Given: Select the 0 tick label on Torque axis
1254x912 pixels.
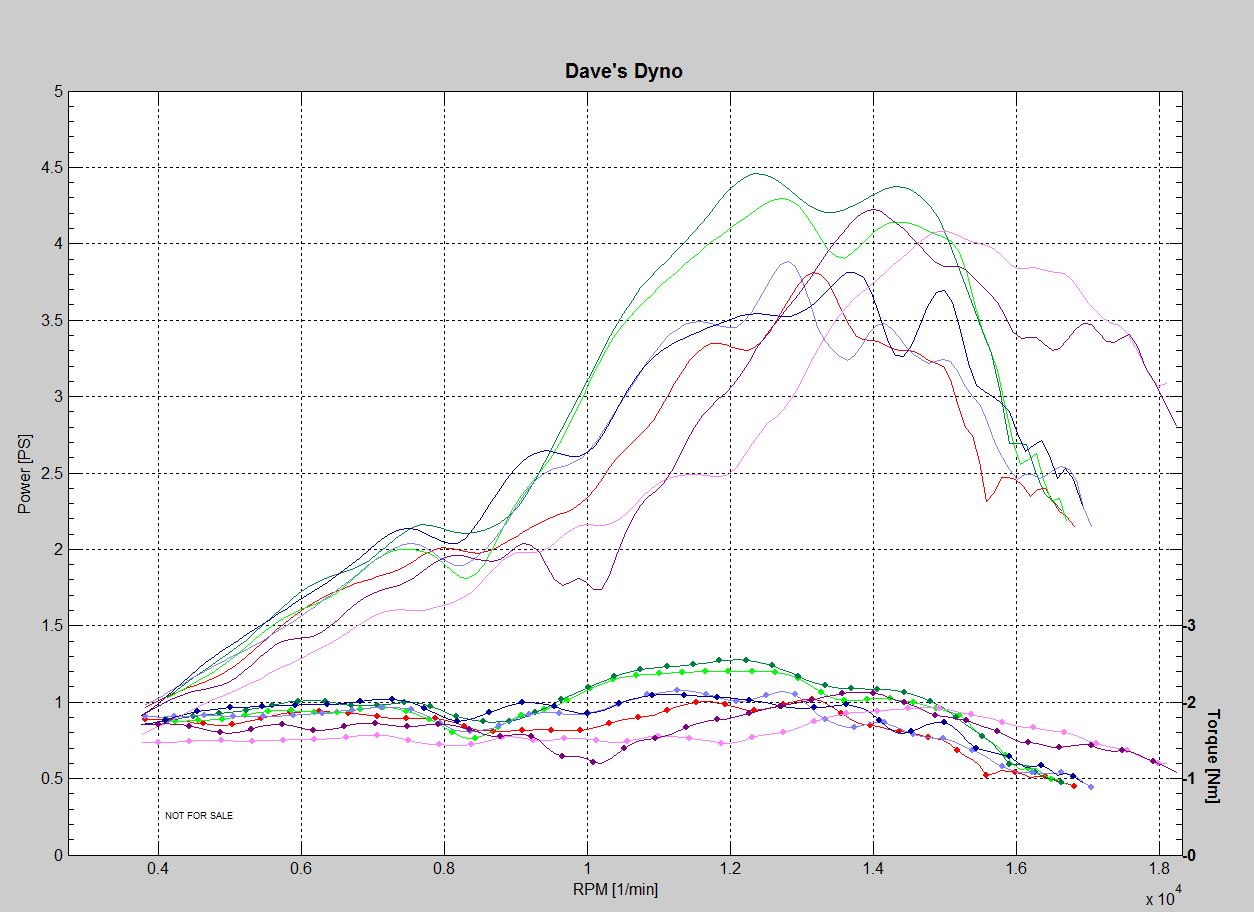Looking at the screenshot, I should click(1190, 855).
